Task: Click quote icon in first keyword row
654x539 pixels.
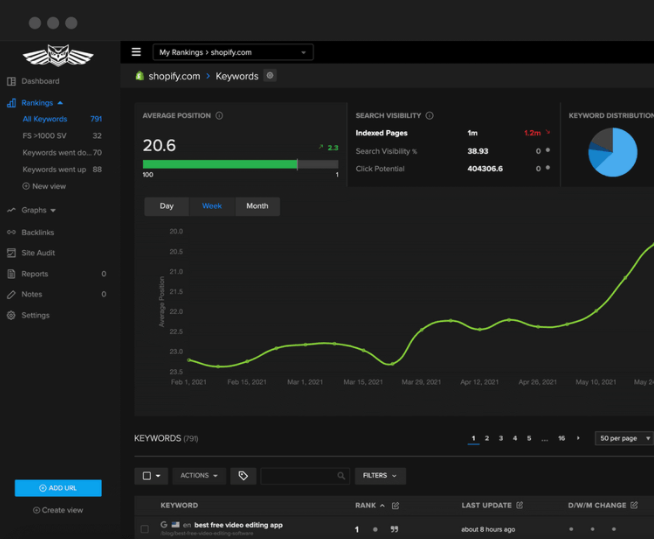Action: coord(394,529)
